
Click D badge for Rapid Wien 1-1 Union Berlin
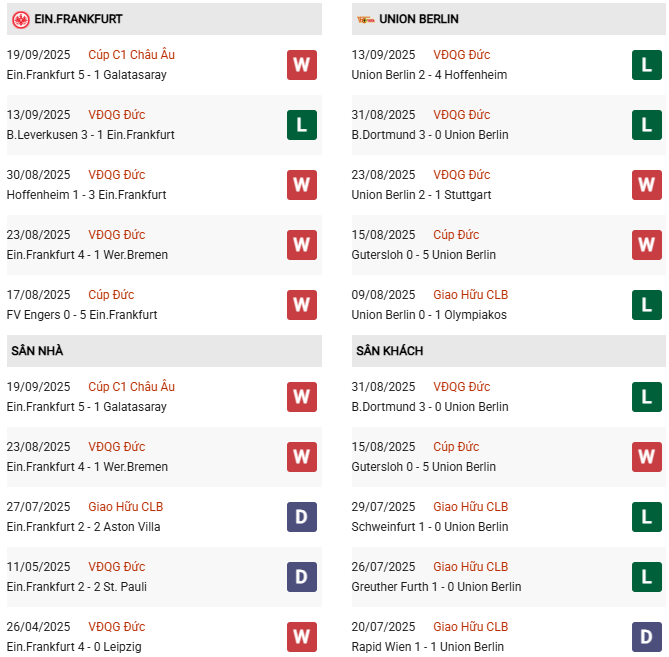tap(647, 636)
